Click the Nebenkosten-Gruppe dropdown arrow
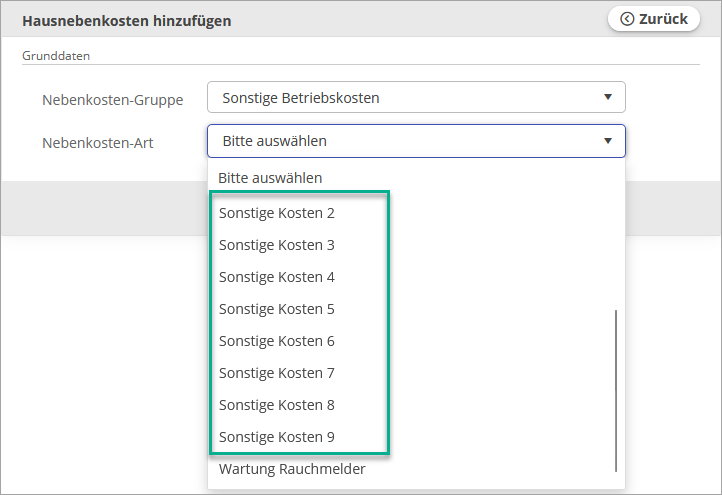 (607, 97)
